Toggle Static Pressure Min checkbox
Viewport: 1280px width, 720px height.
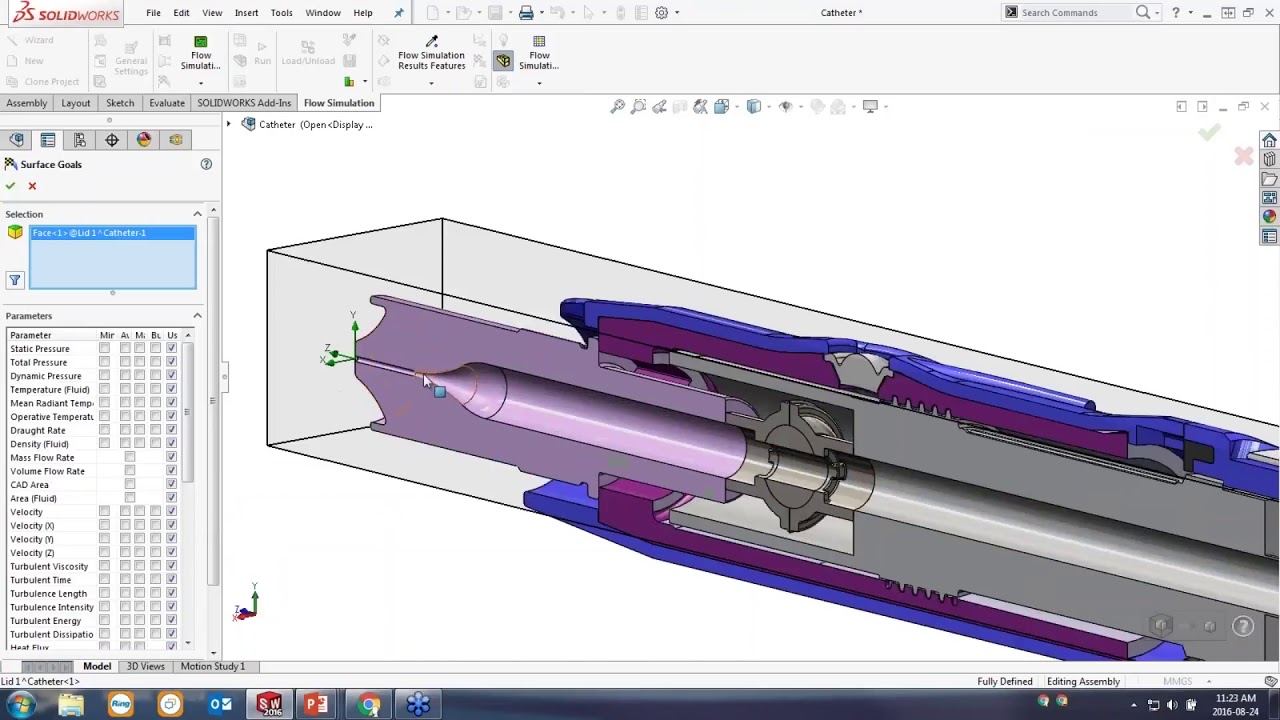pos(105,349)
